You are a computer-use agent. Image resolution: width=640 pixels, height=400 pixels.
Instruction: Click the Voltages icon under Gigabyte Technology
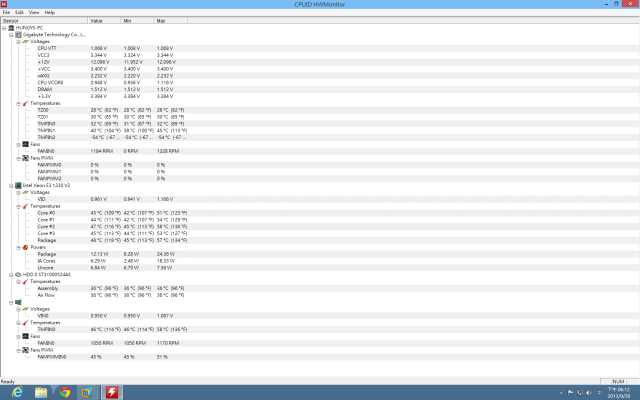pos(25,42)
